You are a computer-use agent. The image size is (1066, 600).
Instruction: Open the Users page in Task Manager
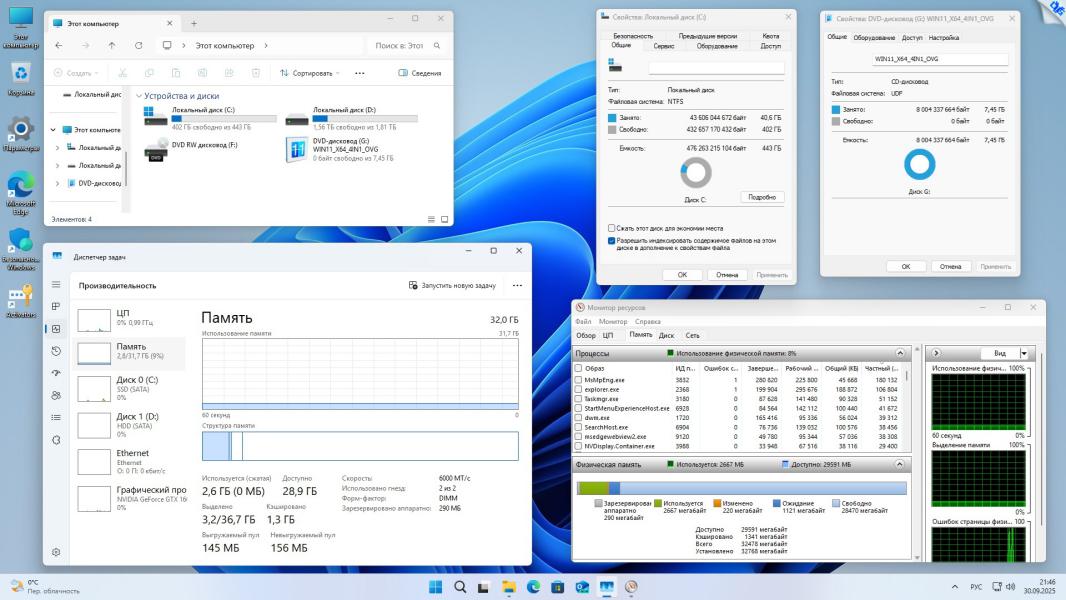(56, 395)
